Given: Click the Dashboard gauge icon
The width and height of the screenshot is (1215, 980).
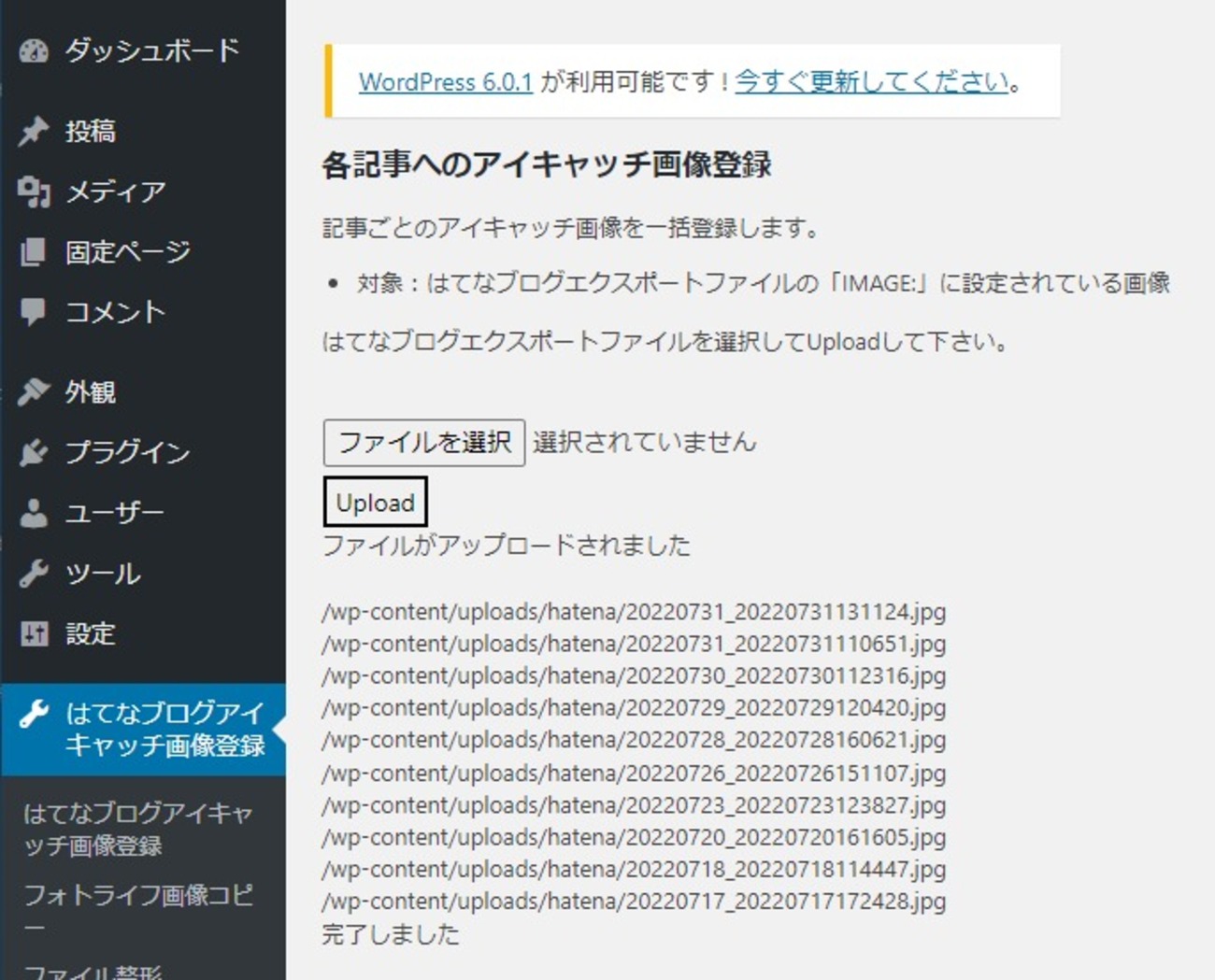Looking at the screenshot, I should [34, 51].
